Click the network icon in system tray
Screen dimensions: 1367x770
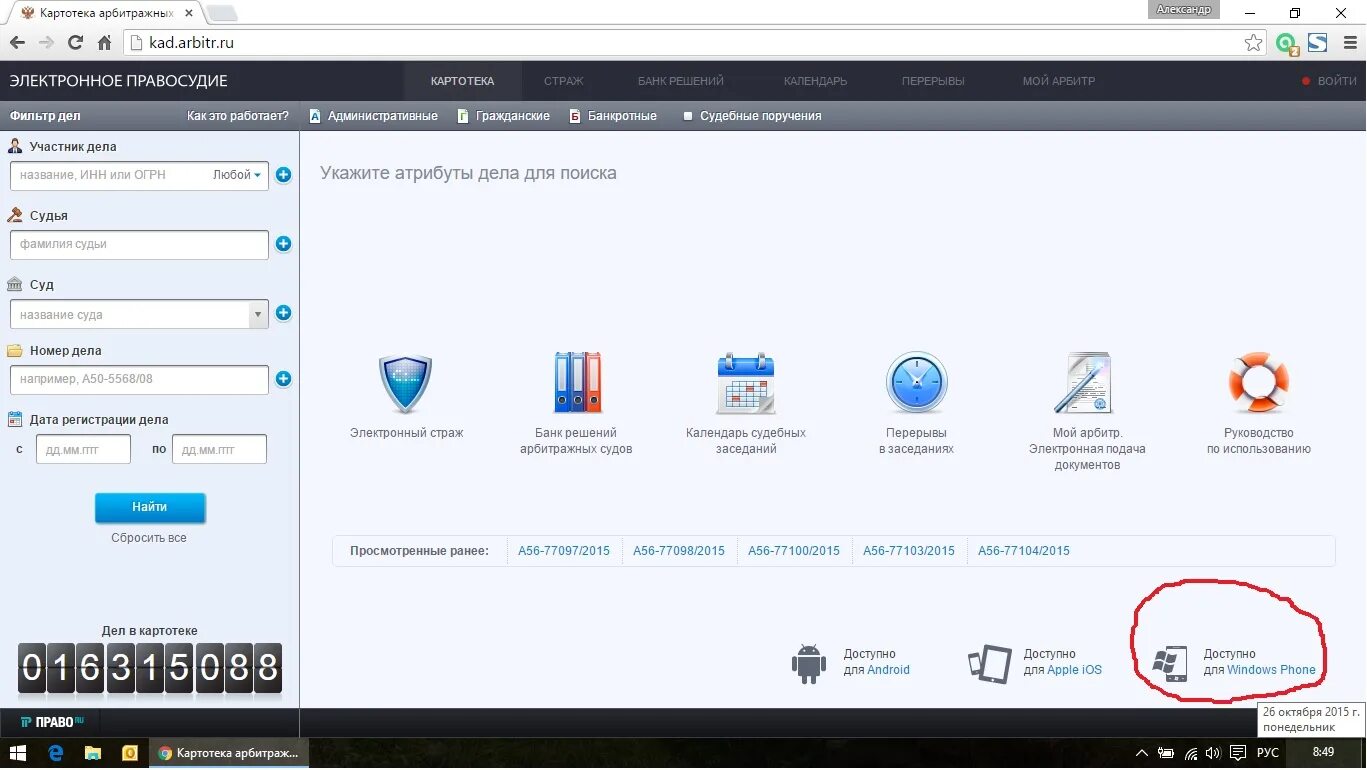(1190, 752)
